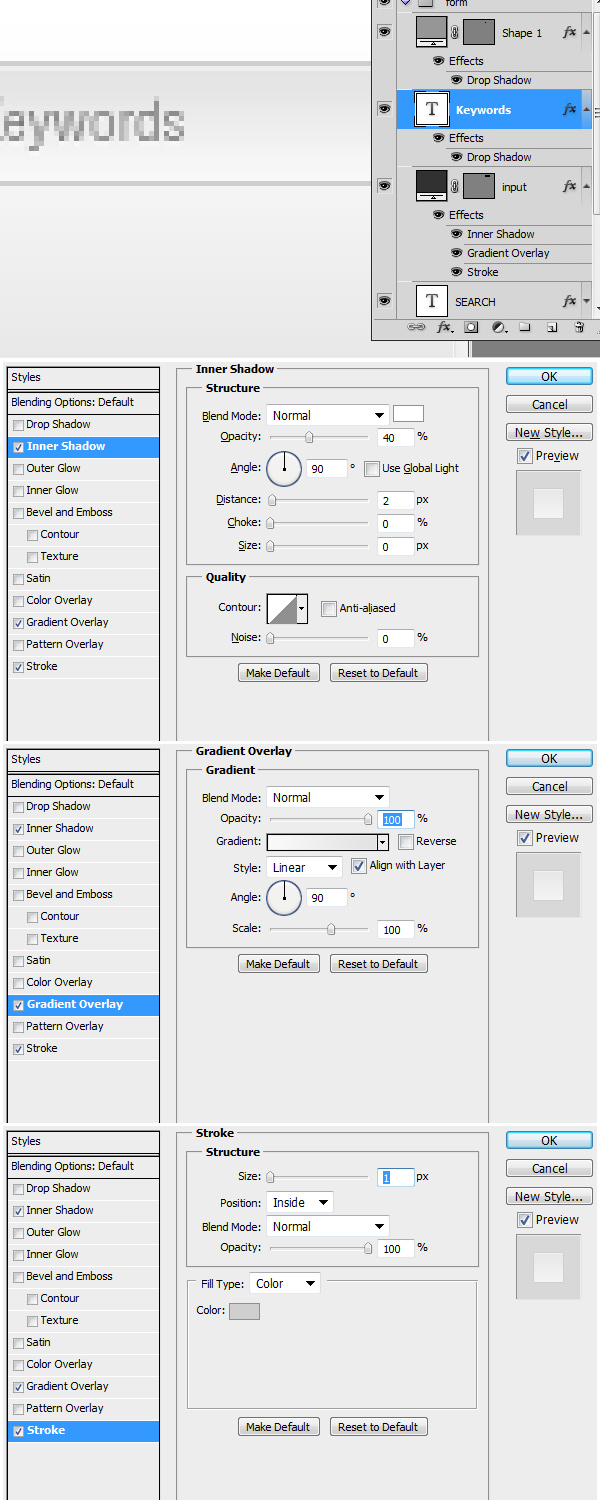Toggle Preview checkbox in Inner Shadow dialog

pyautogui.click(x=524, y=456)
